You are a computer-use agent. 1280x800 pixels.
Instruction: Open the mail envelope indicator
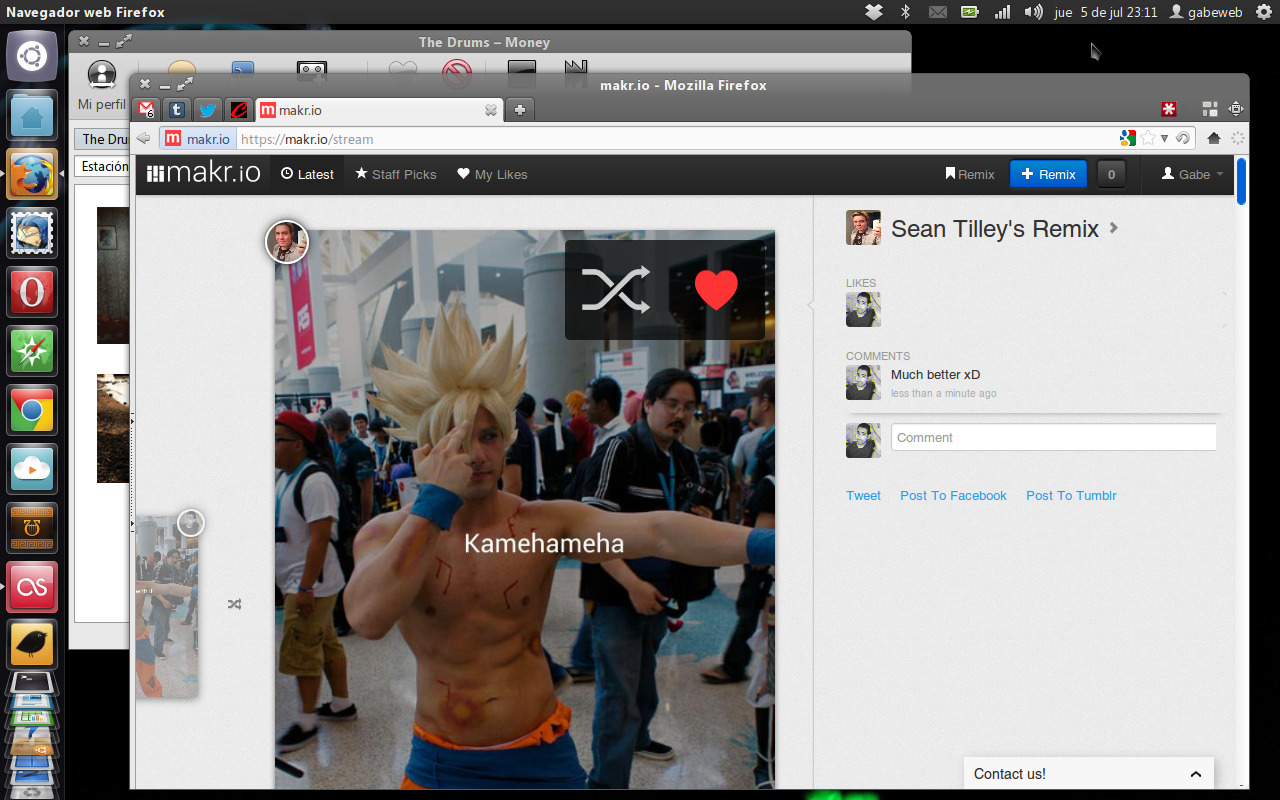(x=937, y=12)
